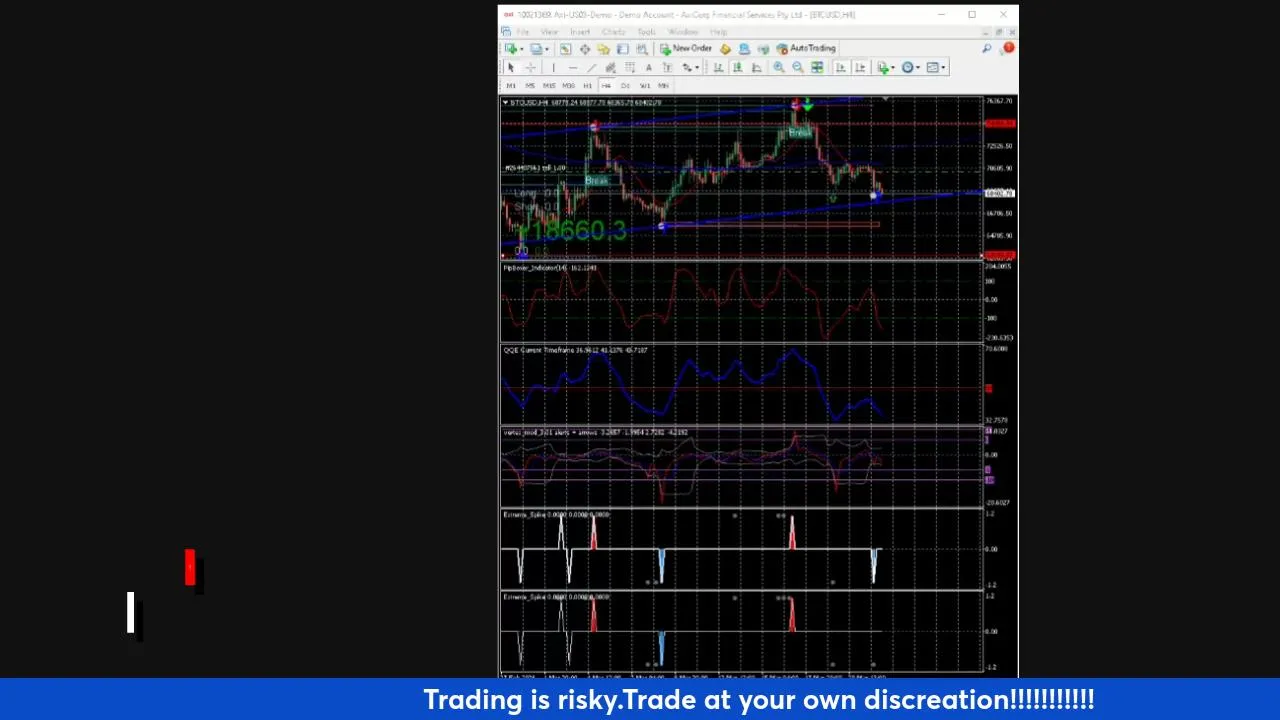Select the H1 timeframe button
This screenshot has width=1280, height=720.
[587, 86]
